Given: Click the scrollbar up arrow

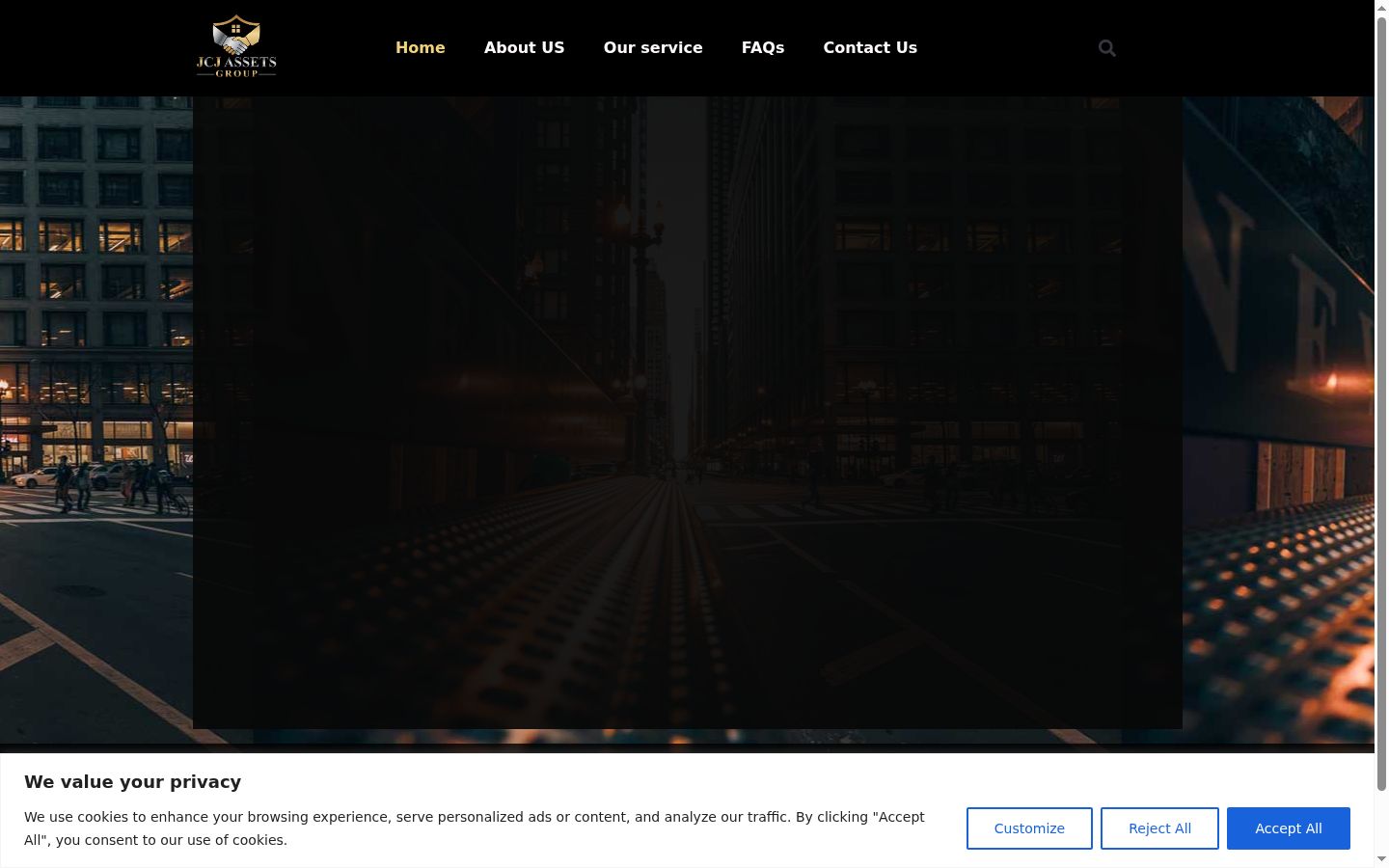Looking at the screenshot, I should [x=1381, y=8].
